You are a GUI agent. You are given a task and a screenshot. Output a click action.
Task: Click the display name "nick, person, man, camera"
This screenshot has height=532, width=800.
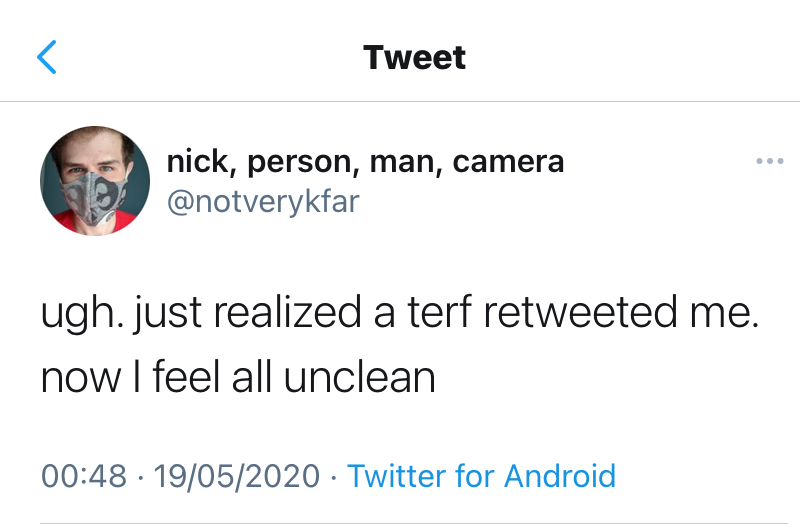click(365, 160)
